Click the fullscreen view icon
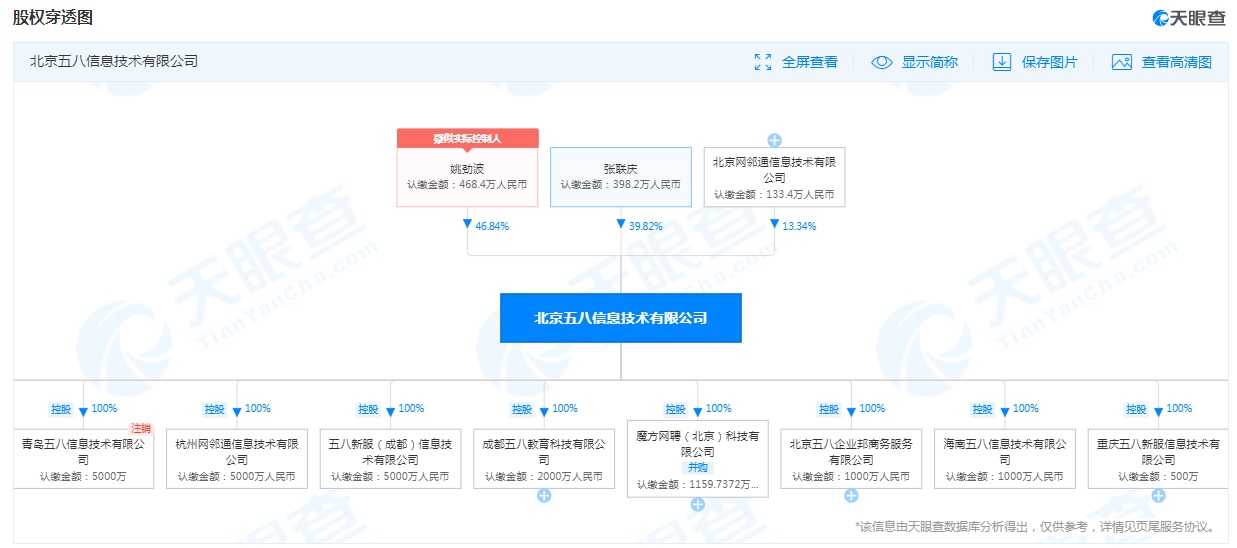Viewport: 1237px width, 548px height. point(763,62)
